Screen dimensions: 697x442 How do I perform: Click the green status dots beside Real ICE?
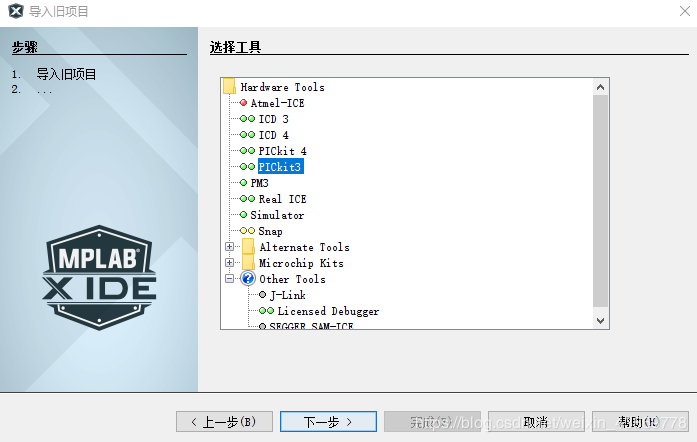(x=247, y=199)
